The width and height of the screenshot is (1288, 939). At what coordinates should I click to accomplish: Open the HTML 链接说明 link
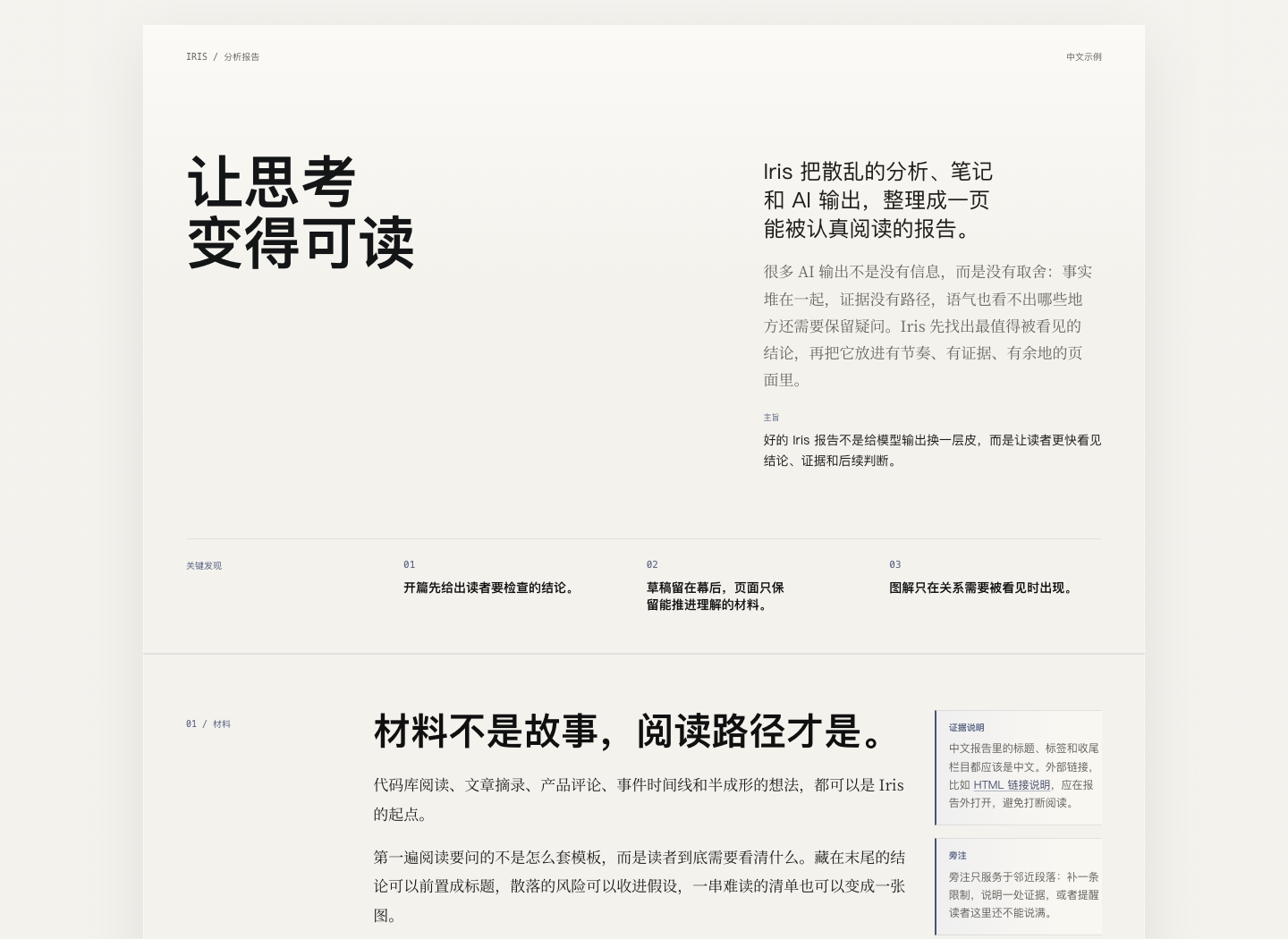[x=1012, y=785]
